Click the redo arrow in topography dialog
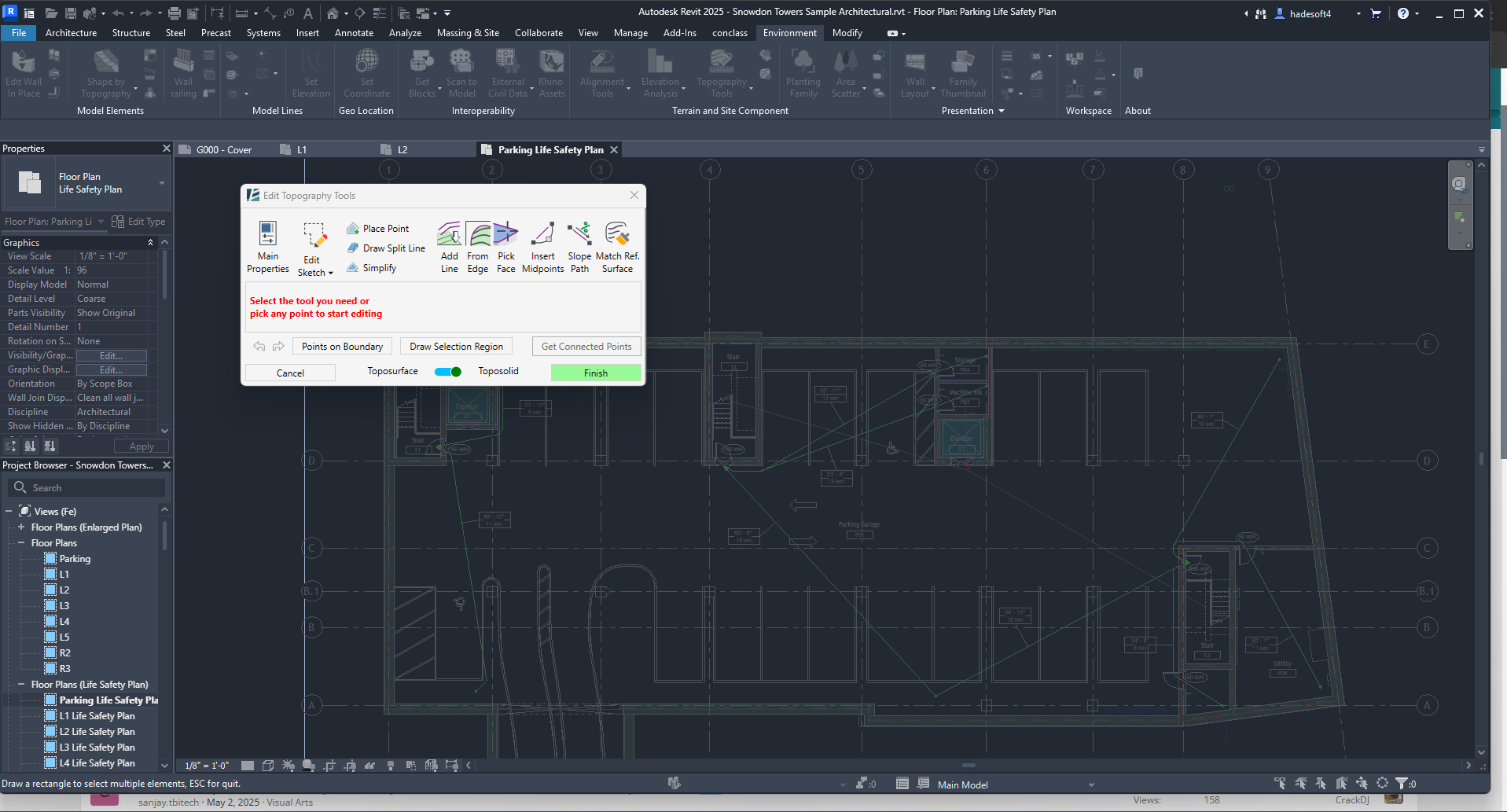Image resolution: width=1507 pixels, height=812 pixels. (278, 347)
